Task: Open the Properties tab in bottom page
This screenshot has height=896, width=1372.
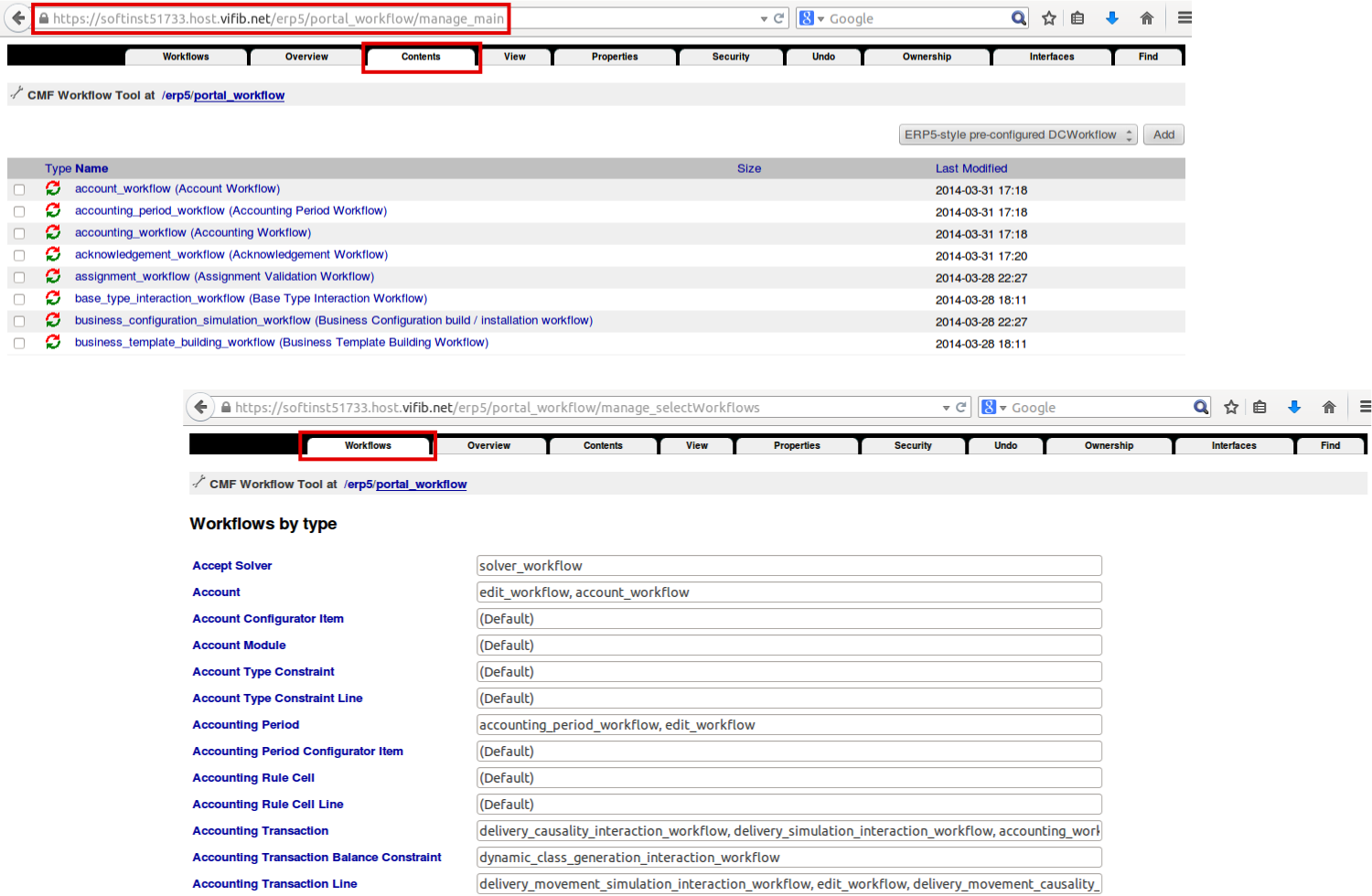Action: [x=797, y=446]
